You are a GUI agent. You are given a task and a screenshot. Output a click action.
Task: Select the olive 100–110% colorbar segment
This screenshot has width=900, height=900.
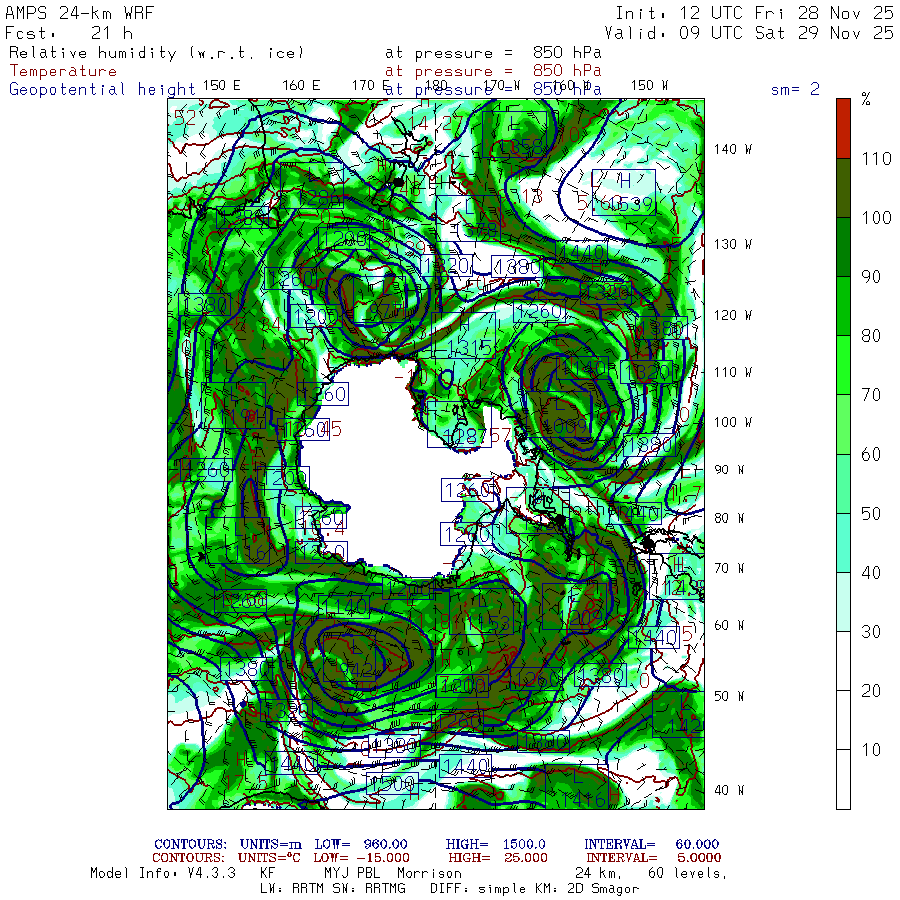(x=844, y=188)
